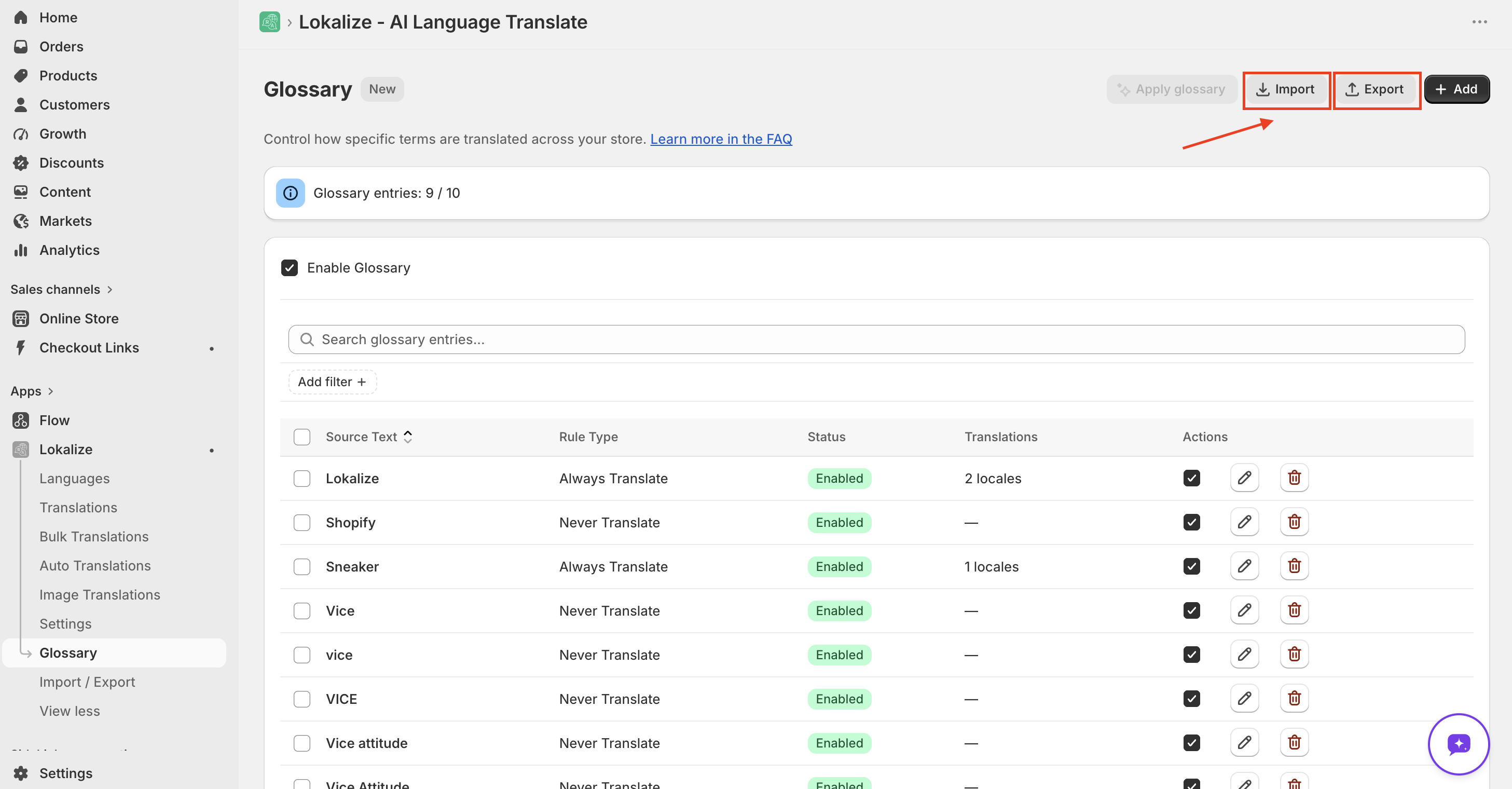The width and height of the screenshot is (1512, 789).
Task: Click the Customers person icon
Action: tap(21, 104)
